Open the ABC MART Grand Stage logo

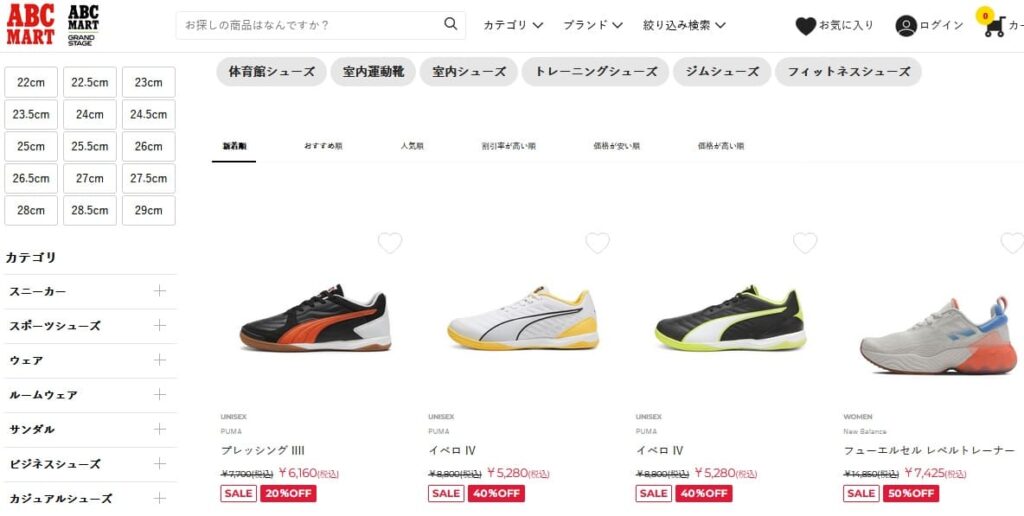point(83,25)
